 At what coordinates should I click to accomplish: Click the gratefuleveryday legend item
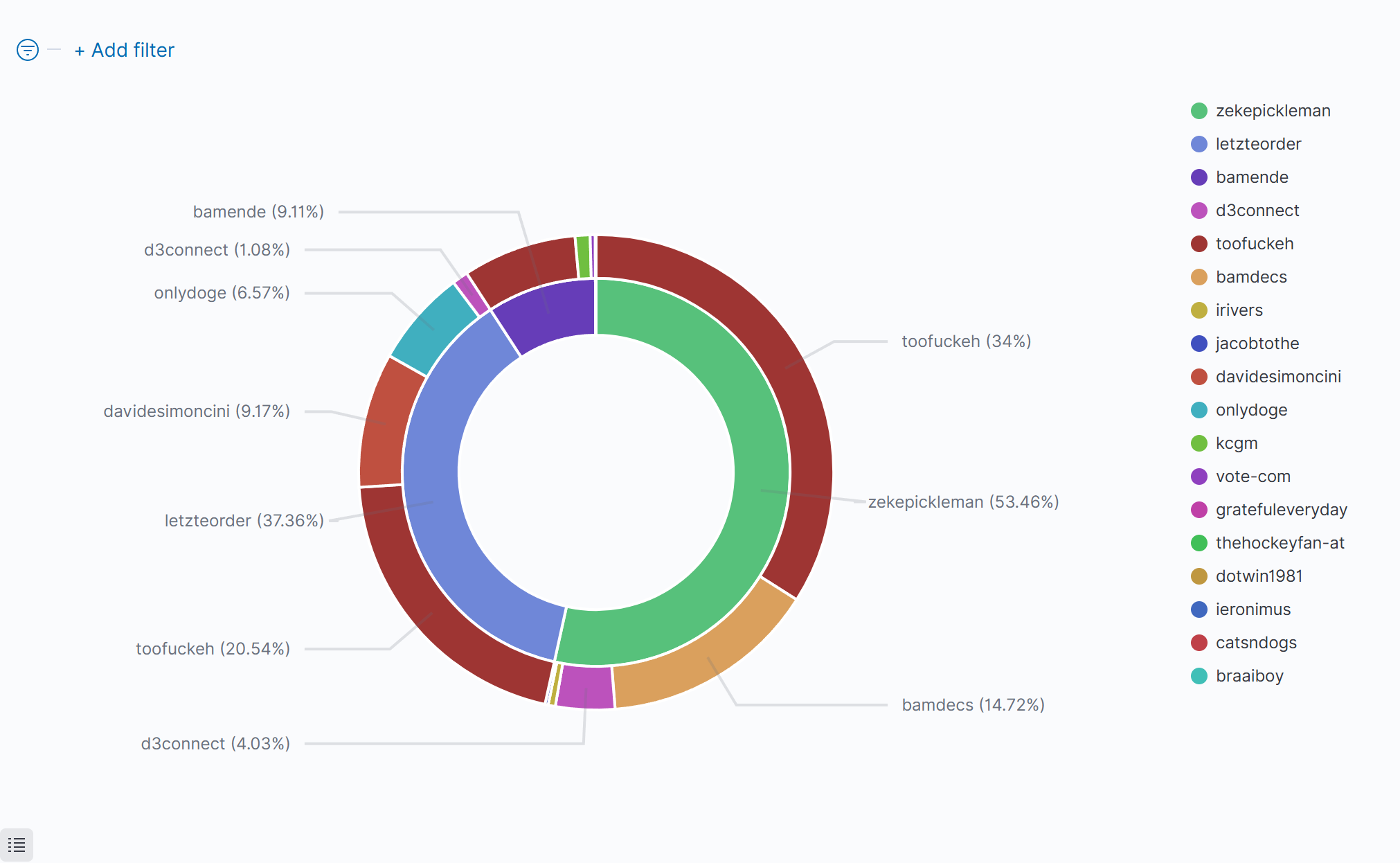[1281, 510]
